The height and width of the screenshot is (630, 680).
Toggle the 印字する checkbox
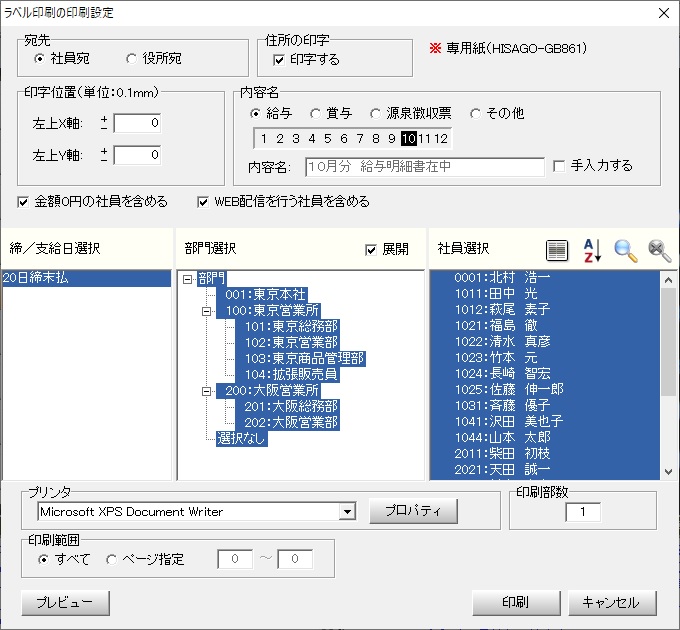pyautogui.click(x=279, y=60)
